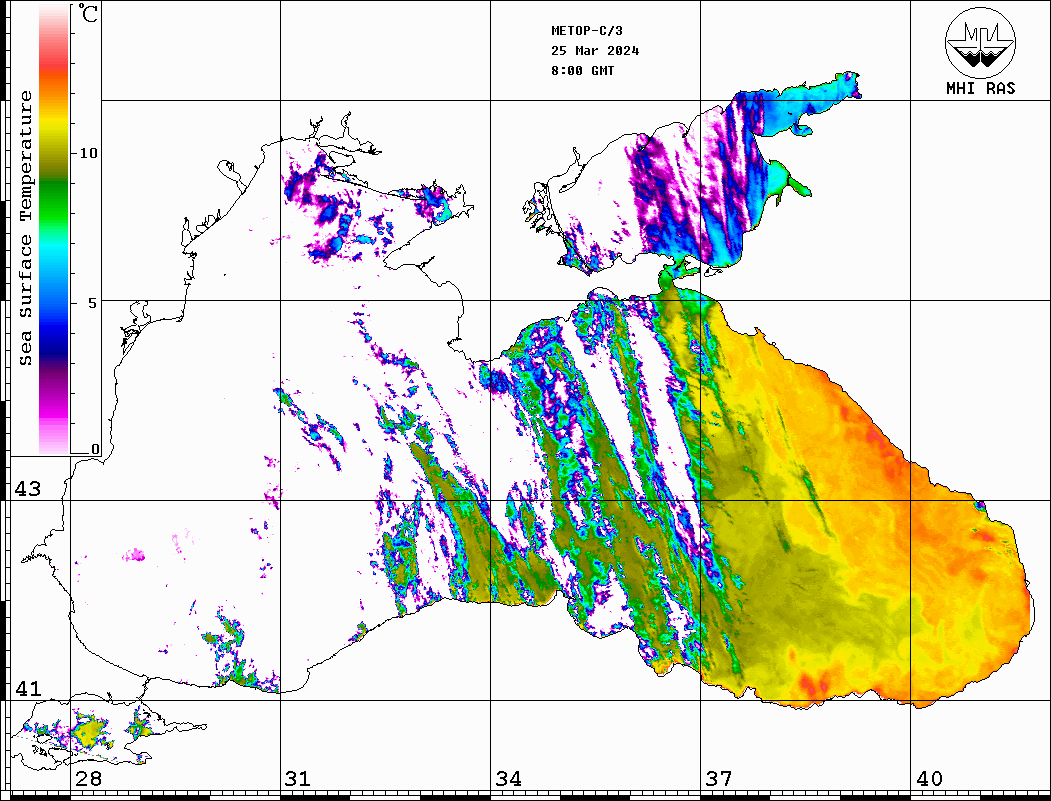The image size is (1051, 801).
Task: Click longitude label '37'
Action: pyautogui.click(x=719, y=779)
